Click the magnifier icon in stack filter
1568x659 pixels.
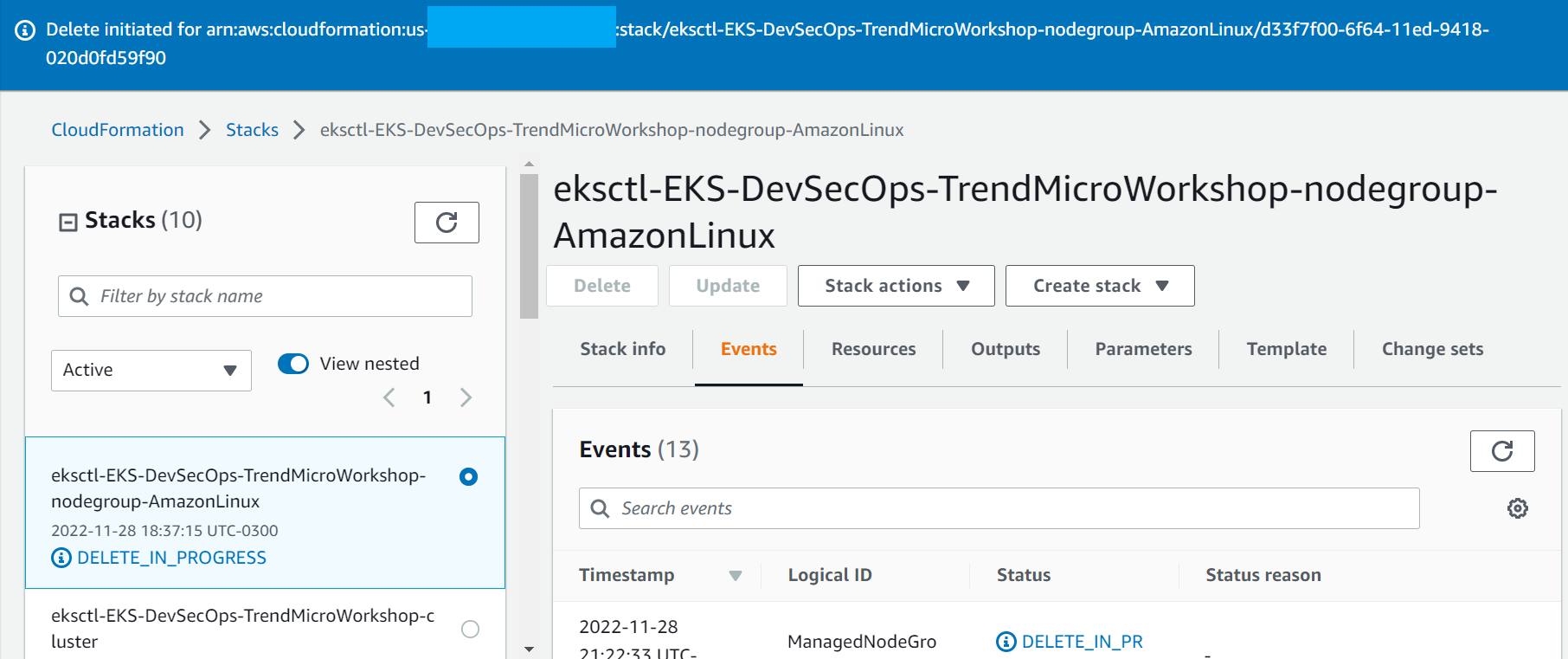click(79, 296)
